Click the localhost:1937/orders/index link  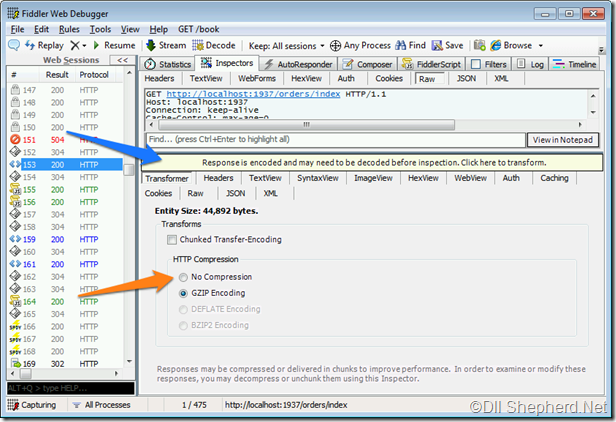pos(253,94)
